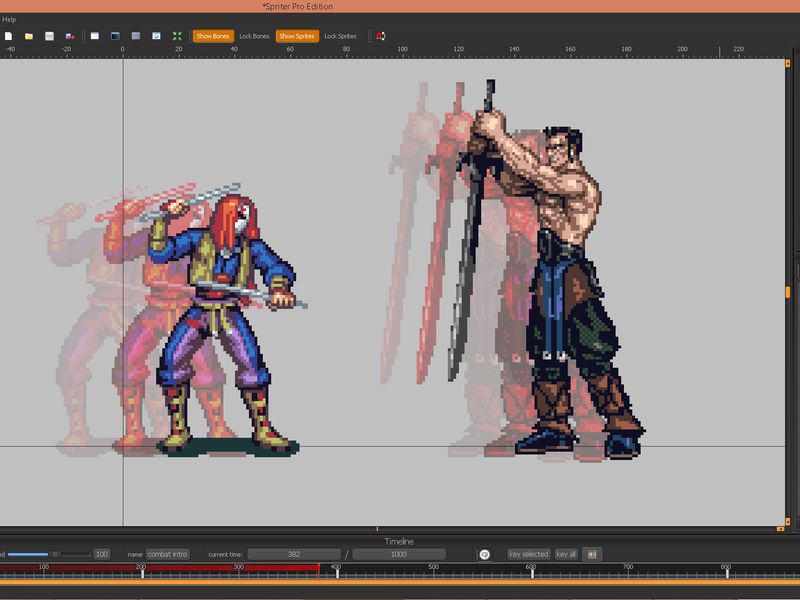Image resolution: width=800 pixels, height=600 pixels.
Task: Click the green expand-arrows fit view icon
Action: click(177, 36)
